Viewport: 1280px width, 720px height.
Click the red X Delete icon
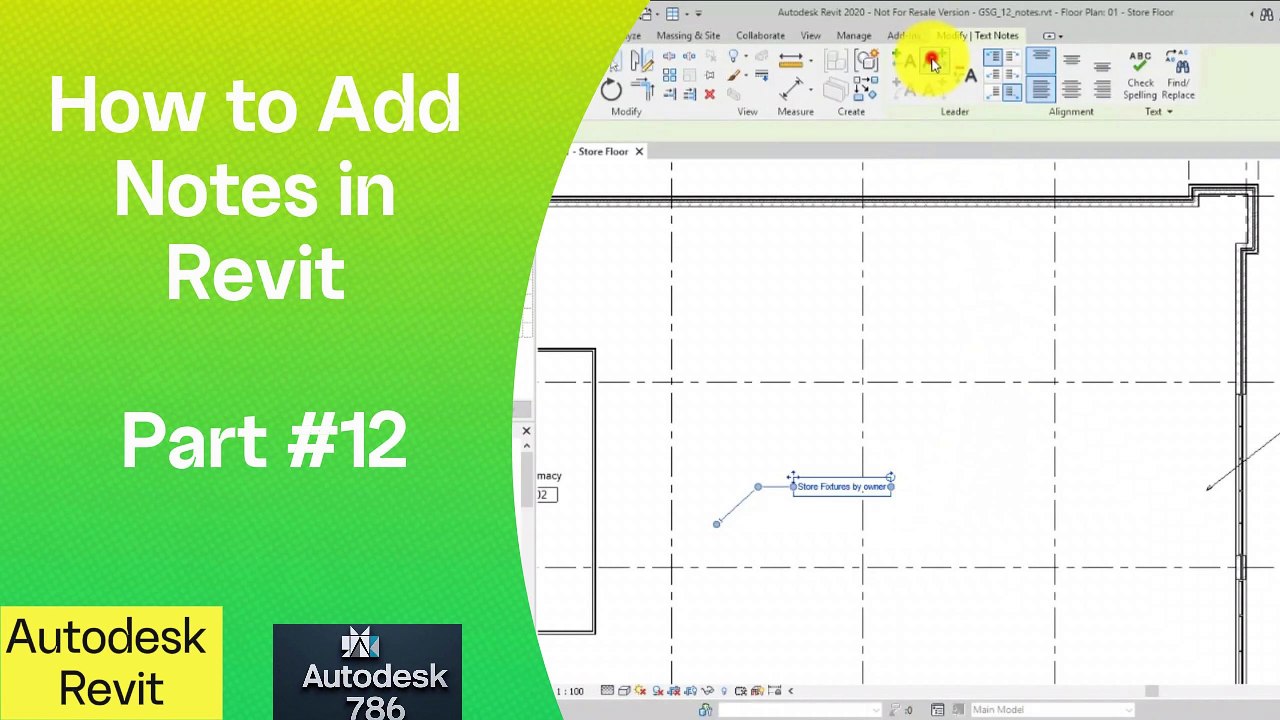coord(709,94)
